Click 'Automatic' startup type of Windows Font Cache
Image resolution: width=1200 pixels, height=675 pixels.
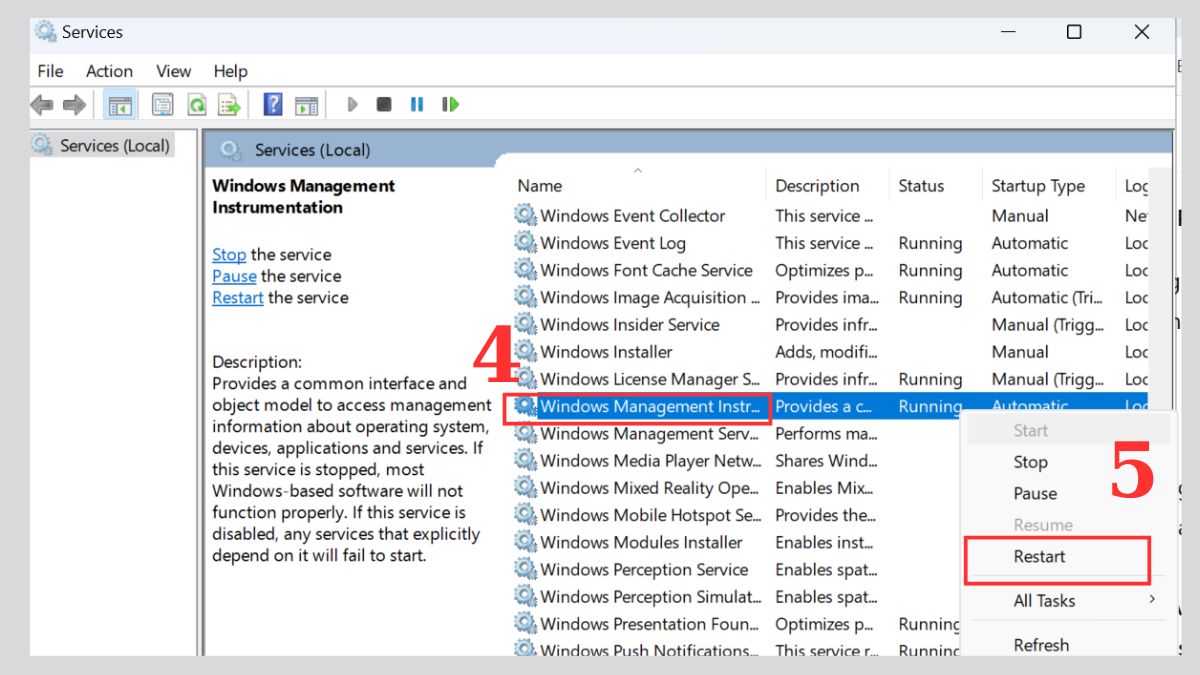coord(1029,270)
